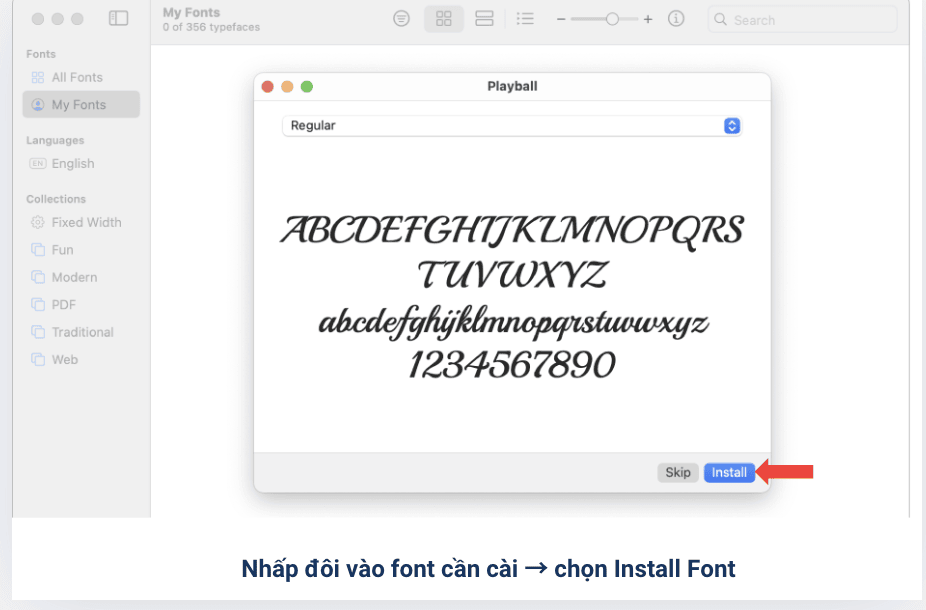Click the minus icon to shrink the preview
This screenshot has height=610, width=926.
point(561,19)
